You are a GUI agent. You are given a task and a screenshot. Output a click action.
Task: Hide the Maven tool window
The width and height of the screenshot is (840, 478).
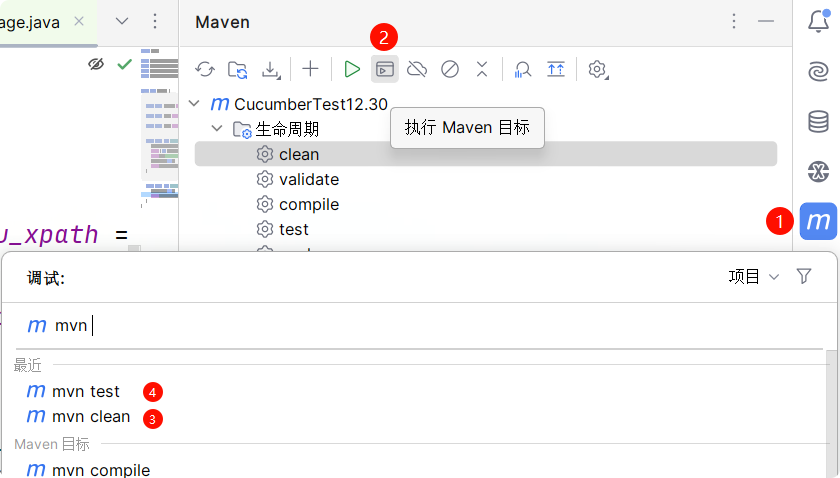tap(766, 21)
